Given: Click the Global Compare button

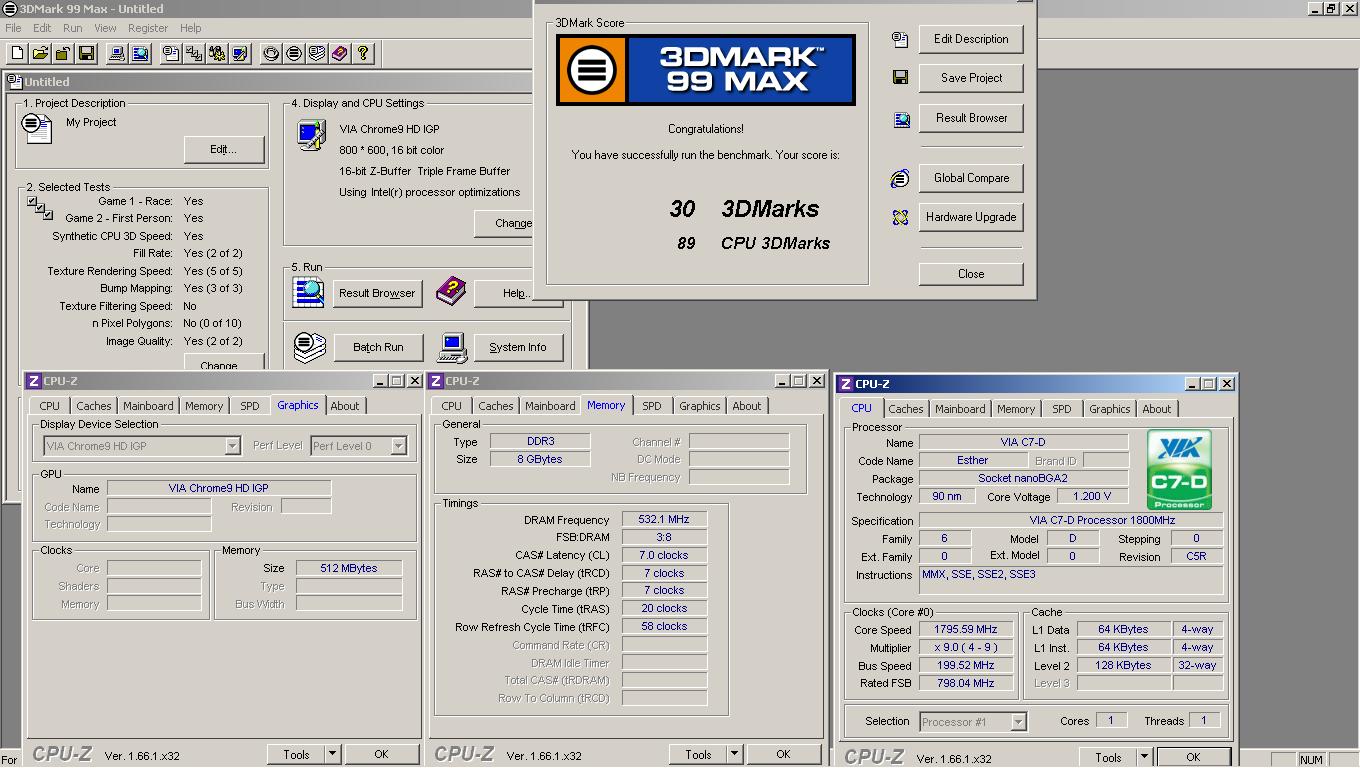Looking at the screenshot, I should 971,178.
